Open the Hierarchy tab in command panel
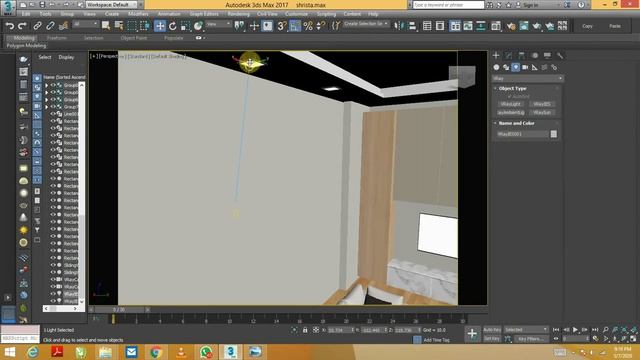The height and width of the screenshot is (360, 640). click(522, 56)
